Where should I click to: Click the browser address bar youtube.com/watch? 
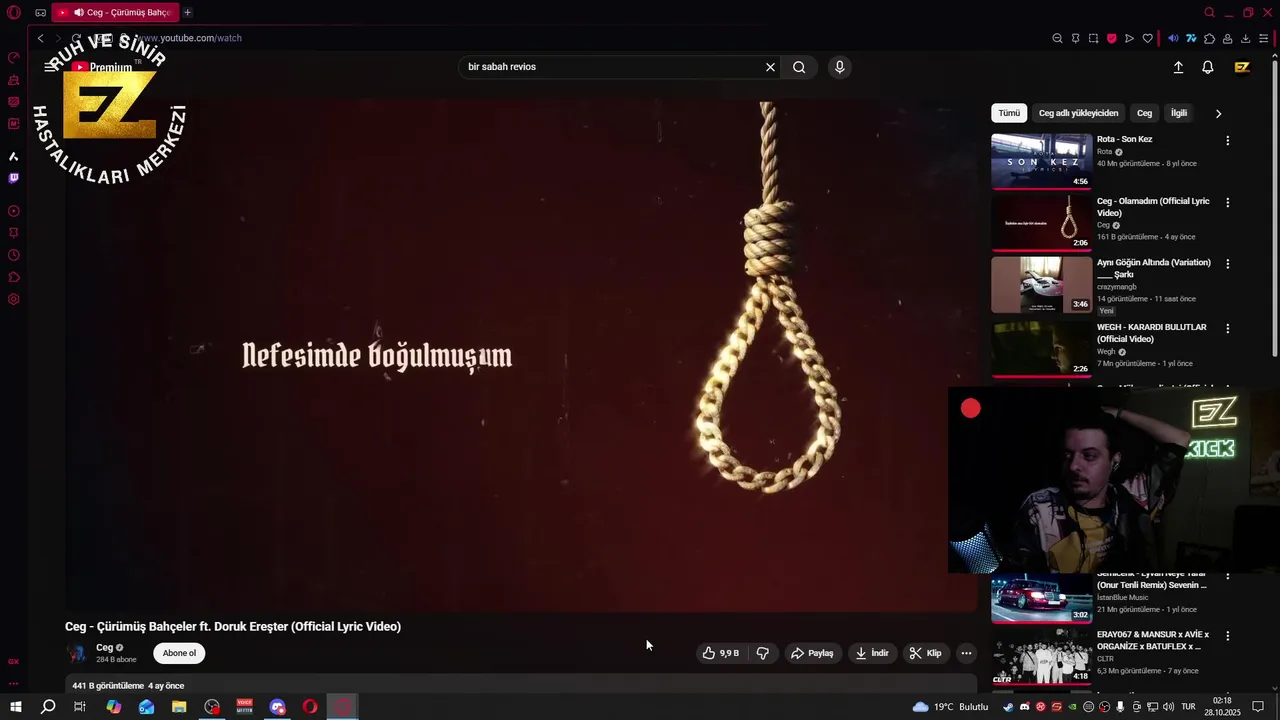tap(189, 38)
